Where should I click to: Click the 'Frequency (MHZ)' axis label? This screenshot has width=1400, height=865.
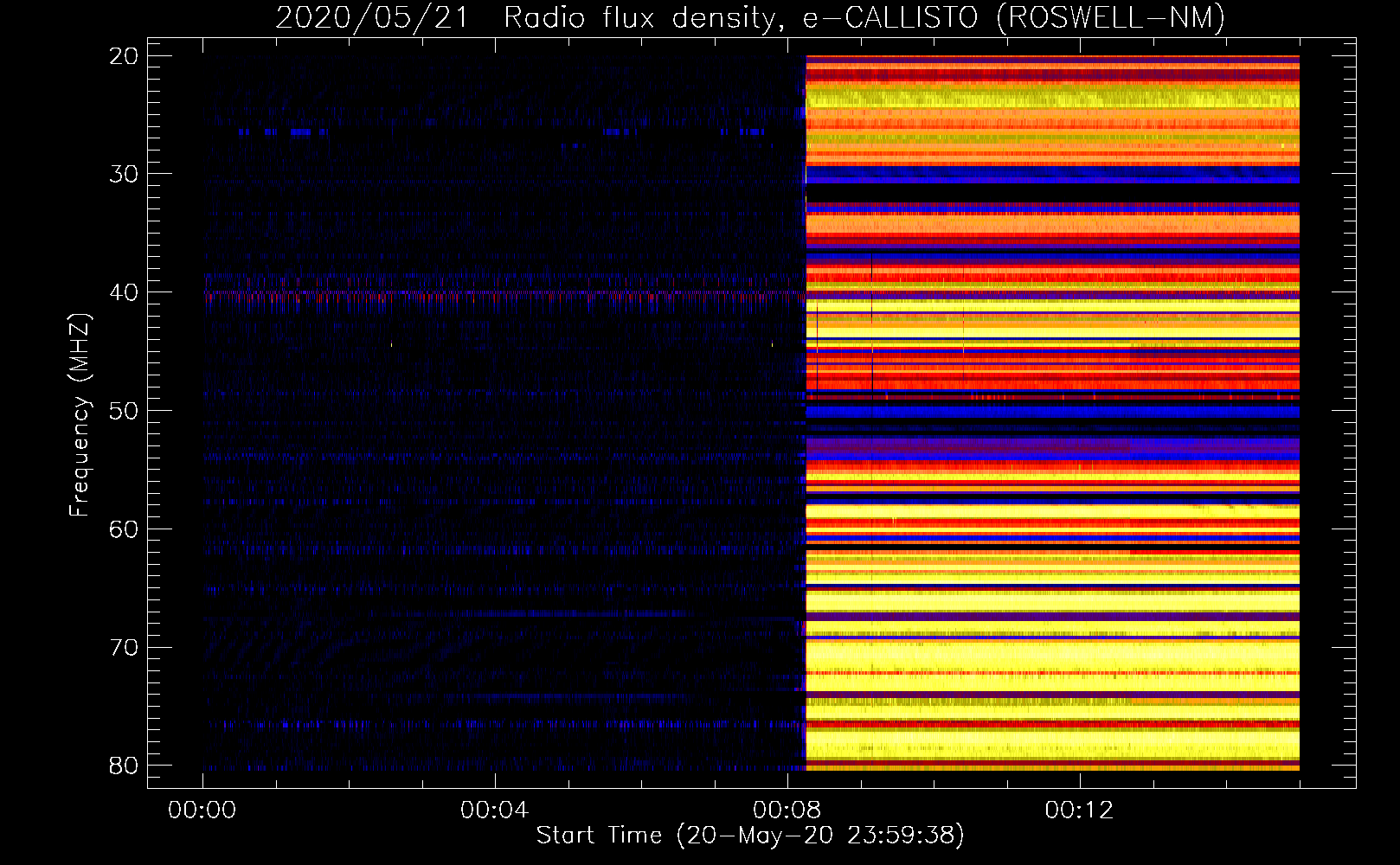(x=80, y=415)
